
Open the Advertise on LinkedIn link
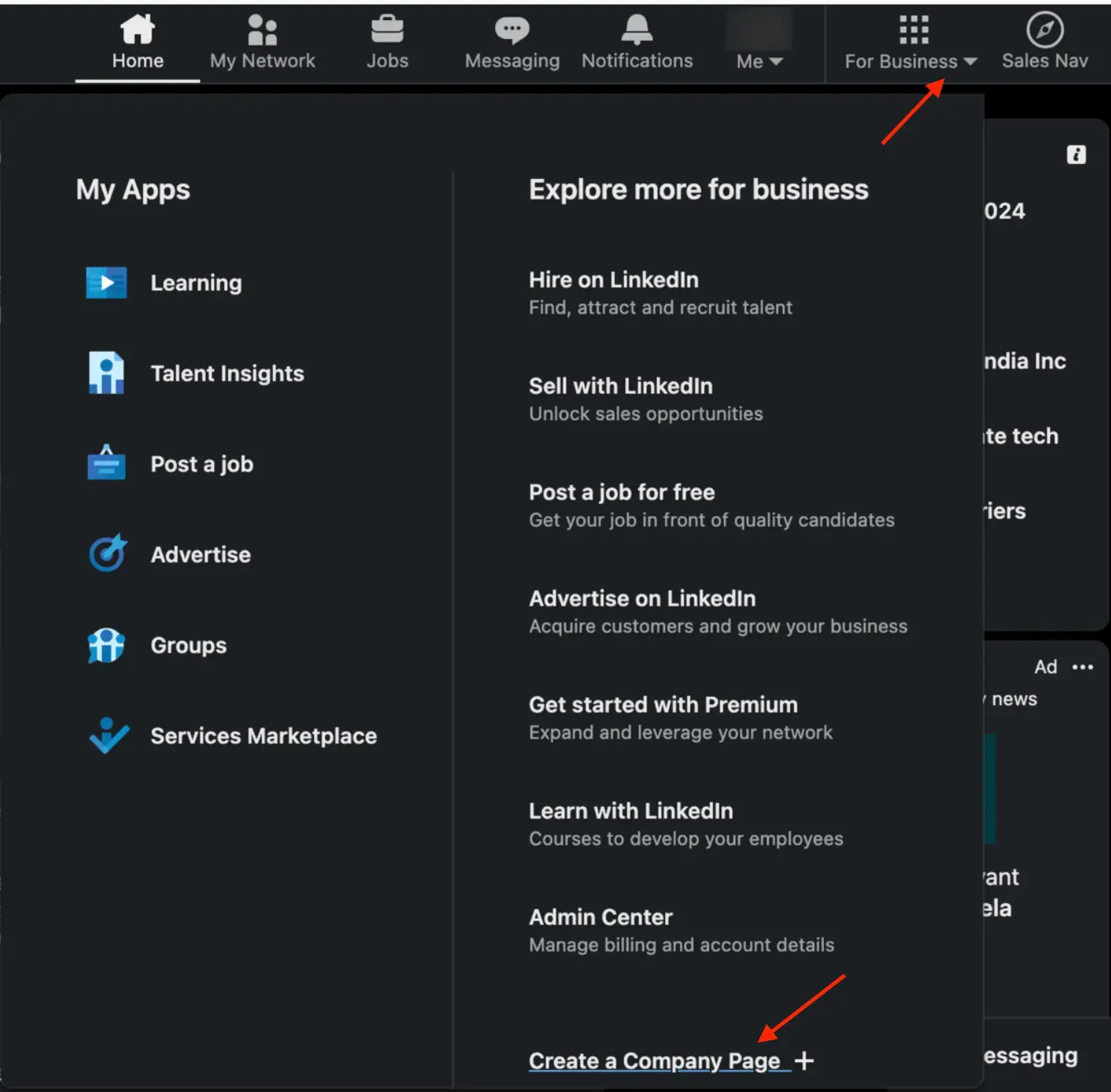tap(643, 598)
